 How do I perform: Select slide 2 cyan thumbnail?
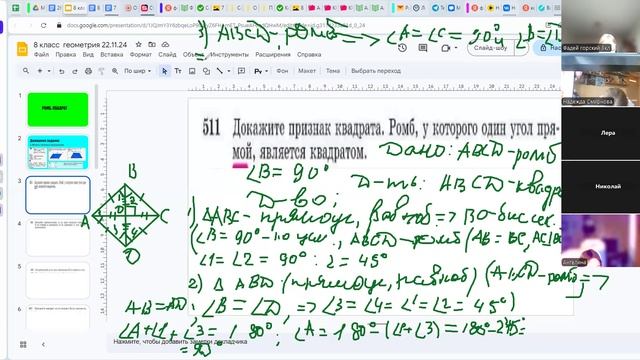[x=58, y=152]
